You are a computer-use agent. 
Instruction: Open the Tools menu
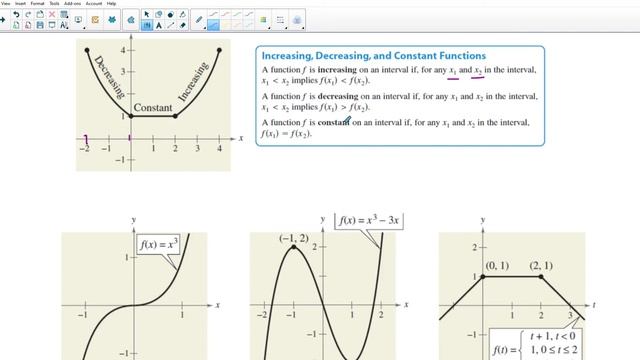click(x=54, y=3)
